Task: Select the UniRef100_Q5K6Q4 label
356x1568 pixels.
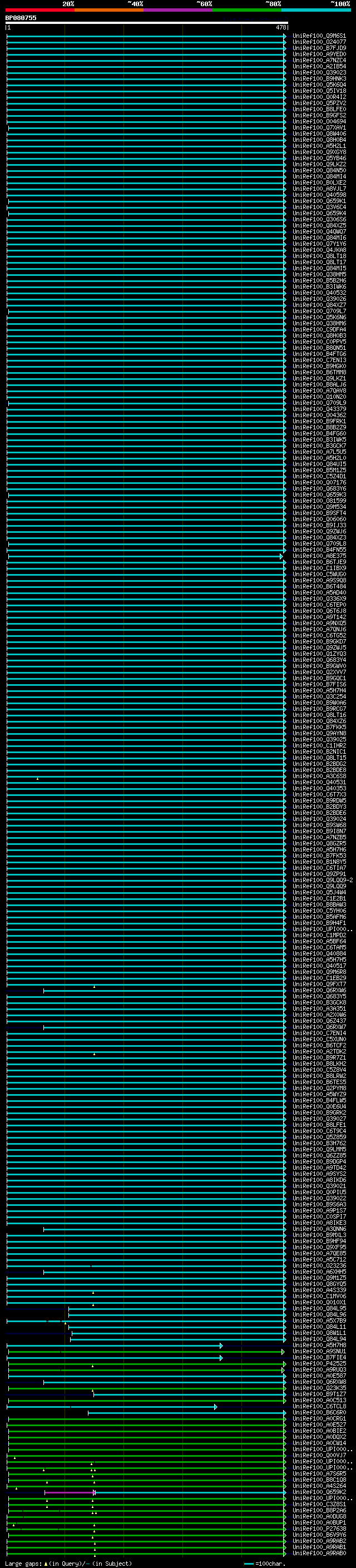Action: click(319, 85)
